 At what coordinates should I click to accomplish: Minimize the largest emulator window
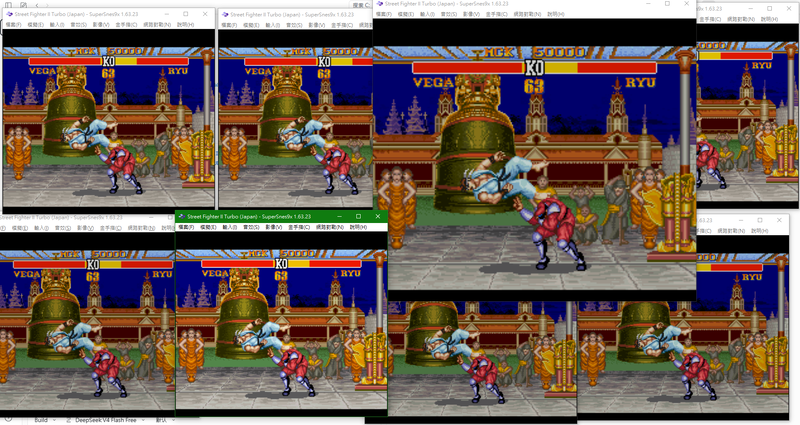pos(648,4)
